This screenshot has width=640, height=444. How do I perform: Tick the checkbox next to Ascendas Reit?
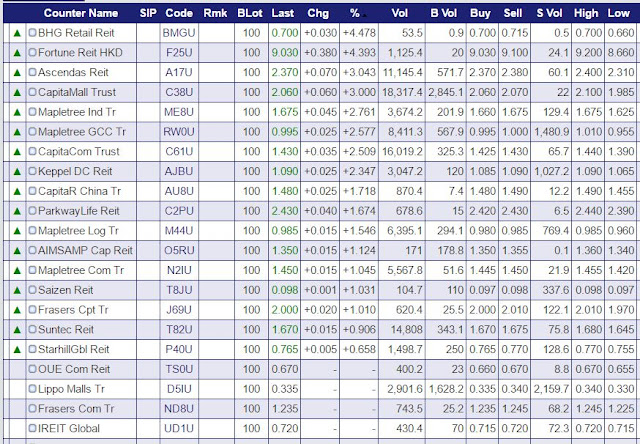coord(33,72)
